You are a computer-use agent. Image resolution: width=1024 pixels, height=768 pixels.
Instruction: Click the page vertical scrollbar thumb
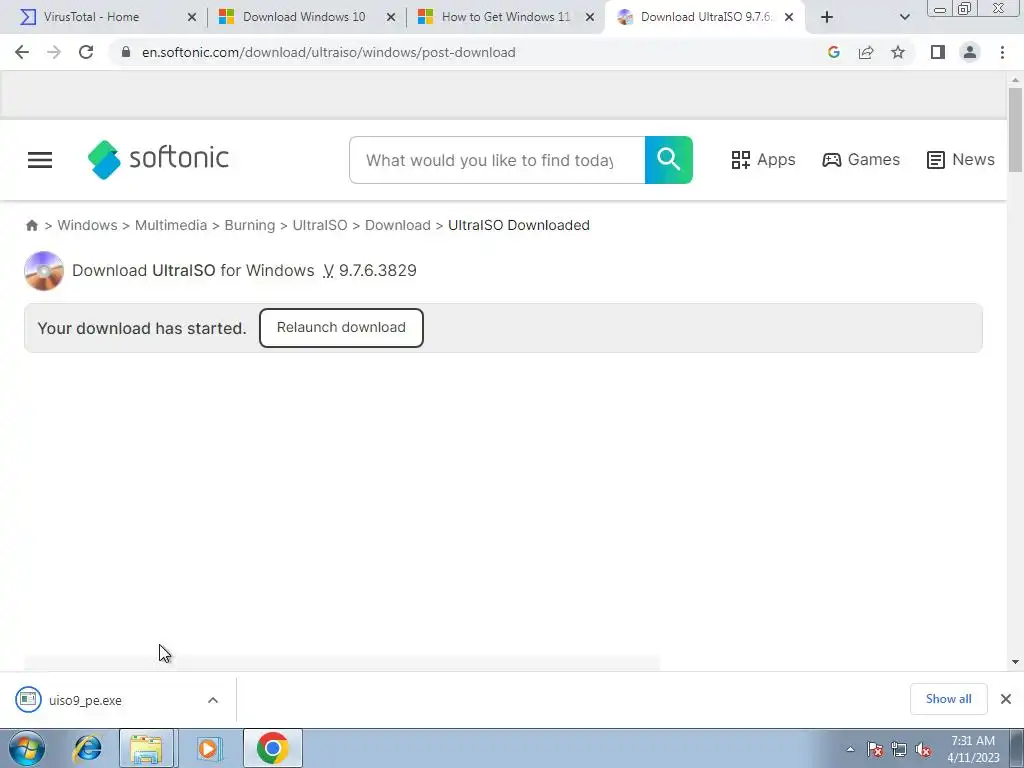pos(1015,129)
